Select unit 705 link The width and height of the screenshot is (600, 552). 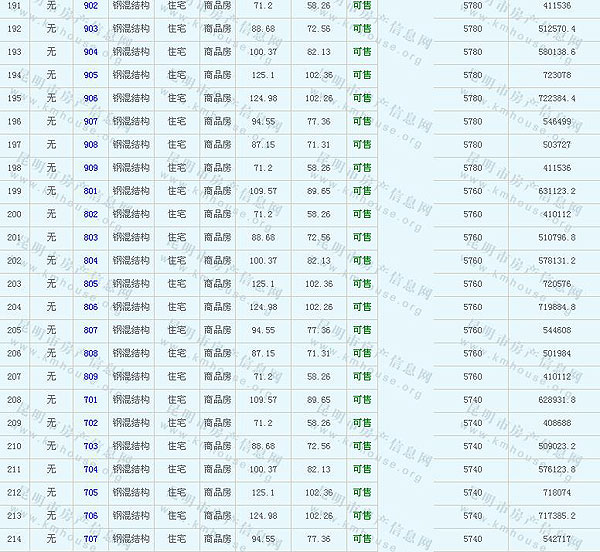pos(91,492)
